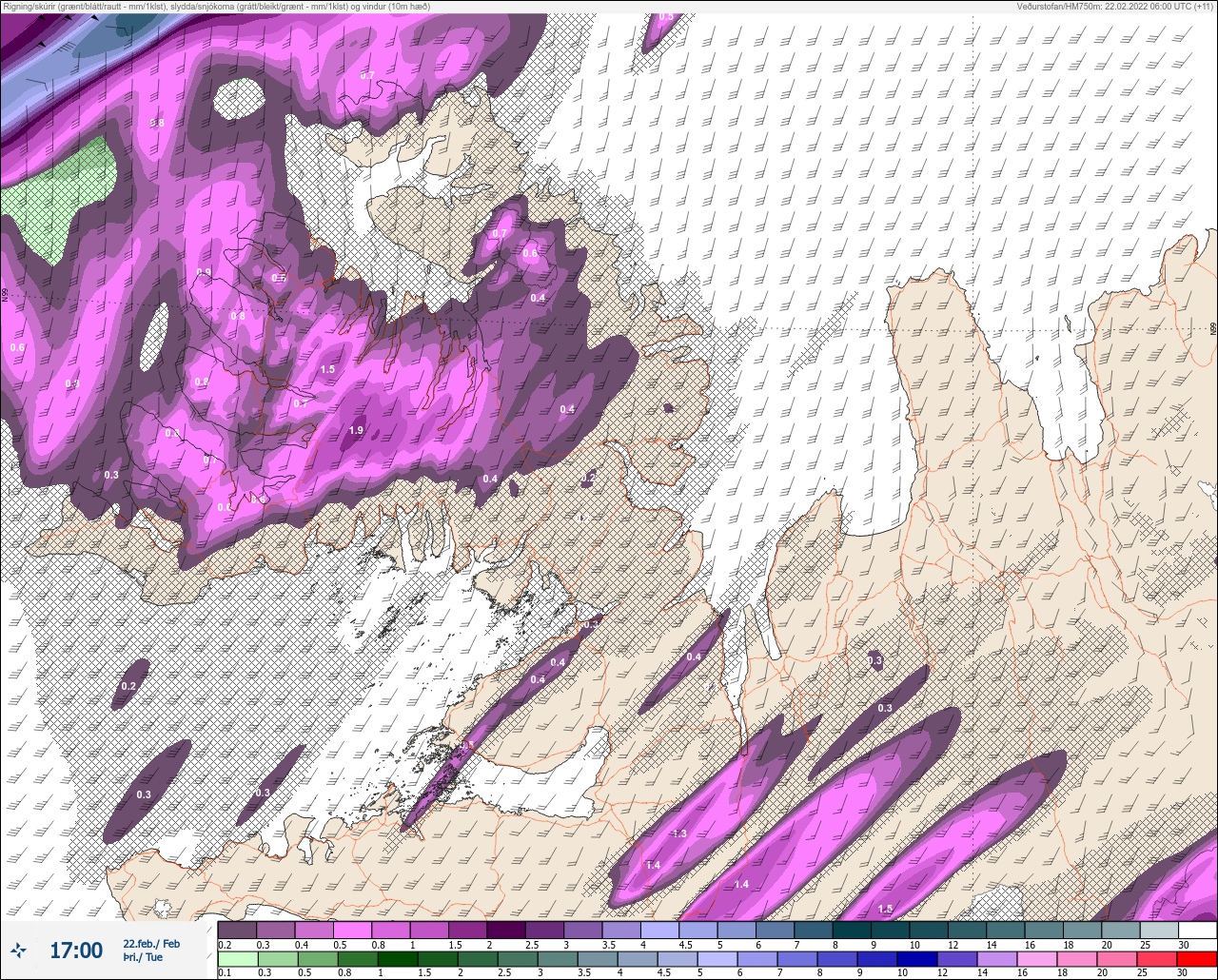
Task: Pick the upper legend lavender swatch labeled 4
Action: (659, 930)
